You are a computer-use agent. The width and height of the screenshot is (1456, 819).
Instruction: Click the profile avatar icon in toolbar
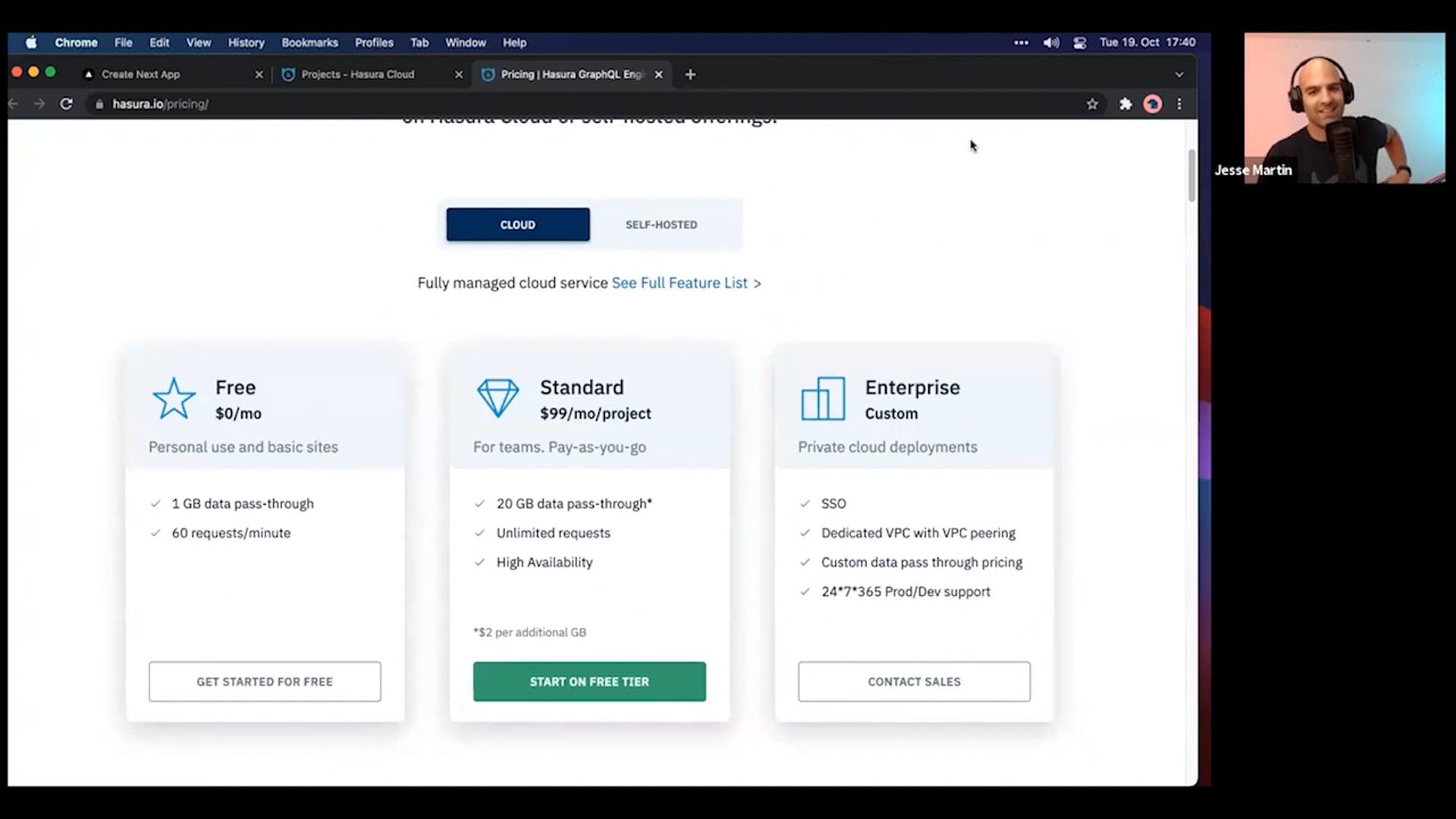point(1153,104)
